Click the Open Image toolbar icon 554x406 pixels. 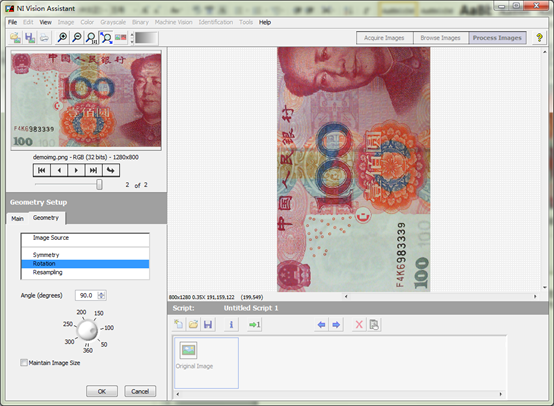click(x=15, y=37)
